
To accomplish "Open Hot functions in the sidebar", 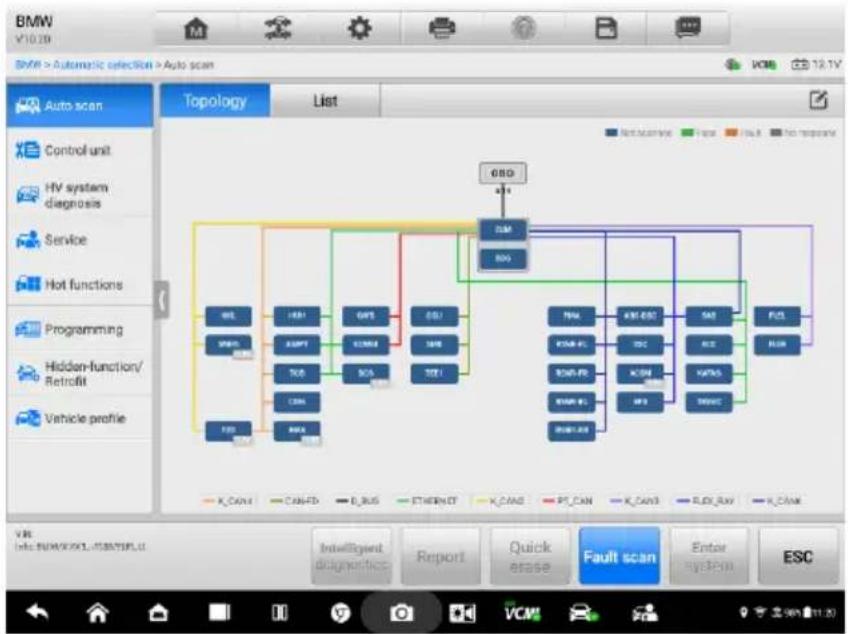I will [x=80, y=285].
